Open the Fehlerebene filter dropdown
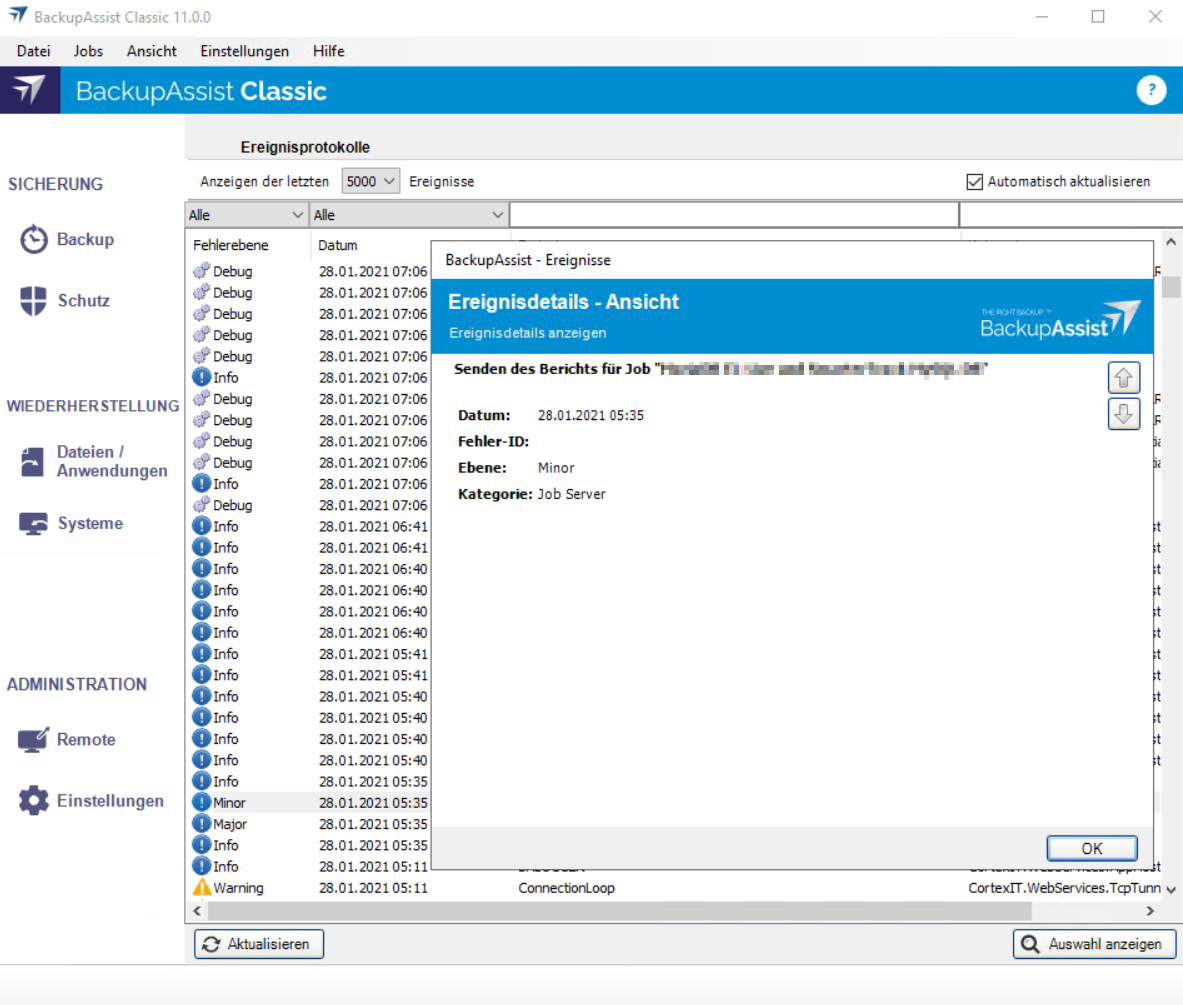The image size is (1183, 1005). (246, 215)
